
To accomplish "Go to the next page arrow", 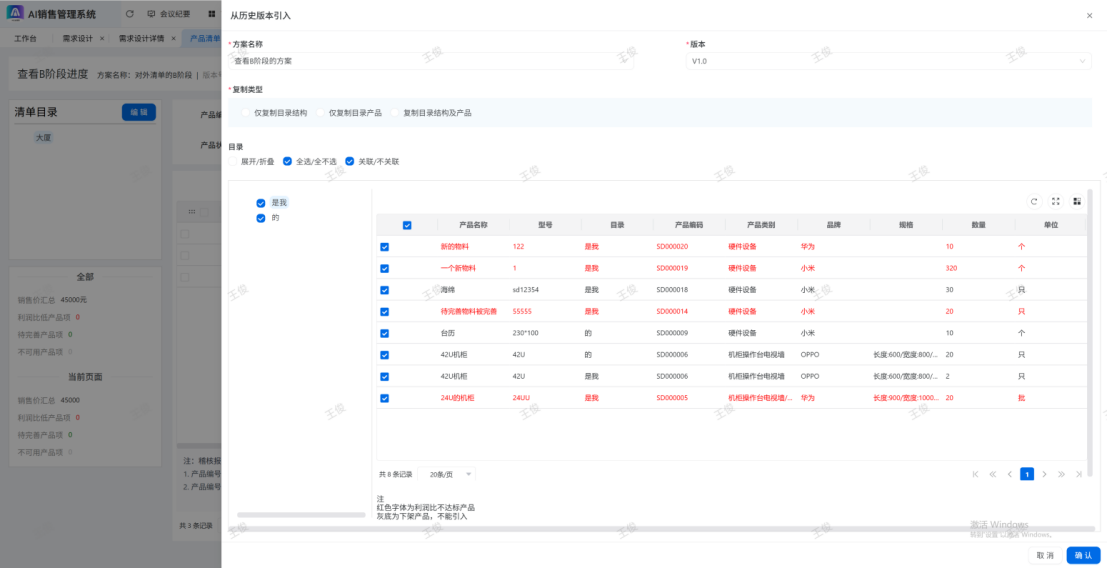I will [1044, 474].
